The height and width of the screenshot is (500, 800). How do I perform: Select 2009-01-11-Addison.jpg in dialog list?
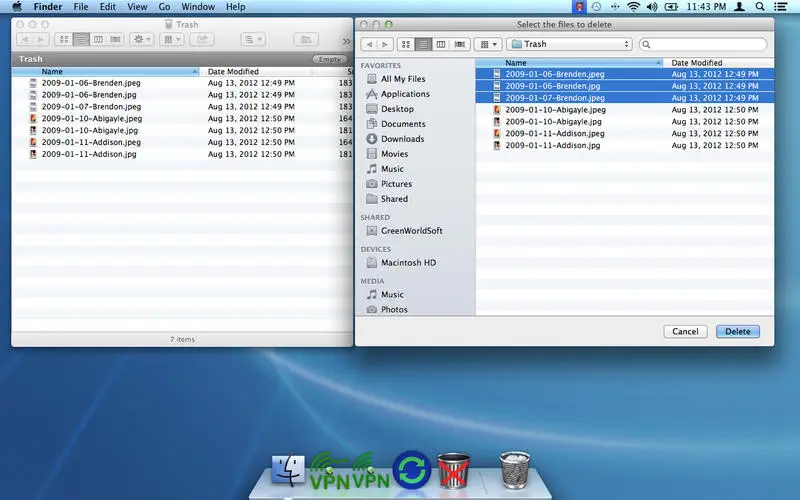624,145
